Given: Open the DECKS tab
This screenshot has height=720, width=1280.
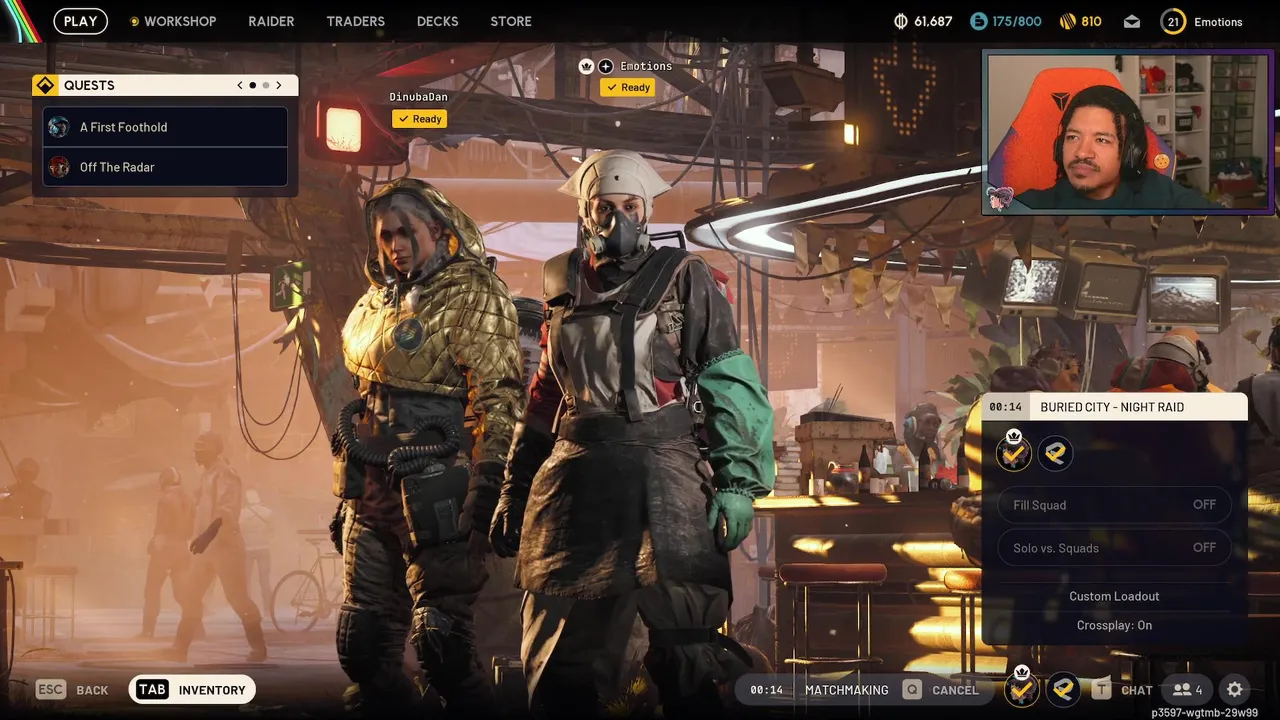Looking at the screenshot, I should coord(437,21).
